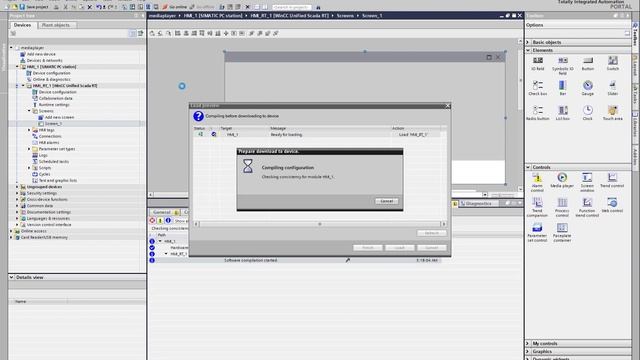Select the Faceplate container control
Image resolution: width=640 pixels, height=360 pixels.
tap(562, 233)
